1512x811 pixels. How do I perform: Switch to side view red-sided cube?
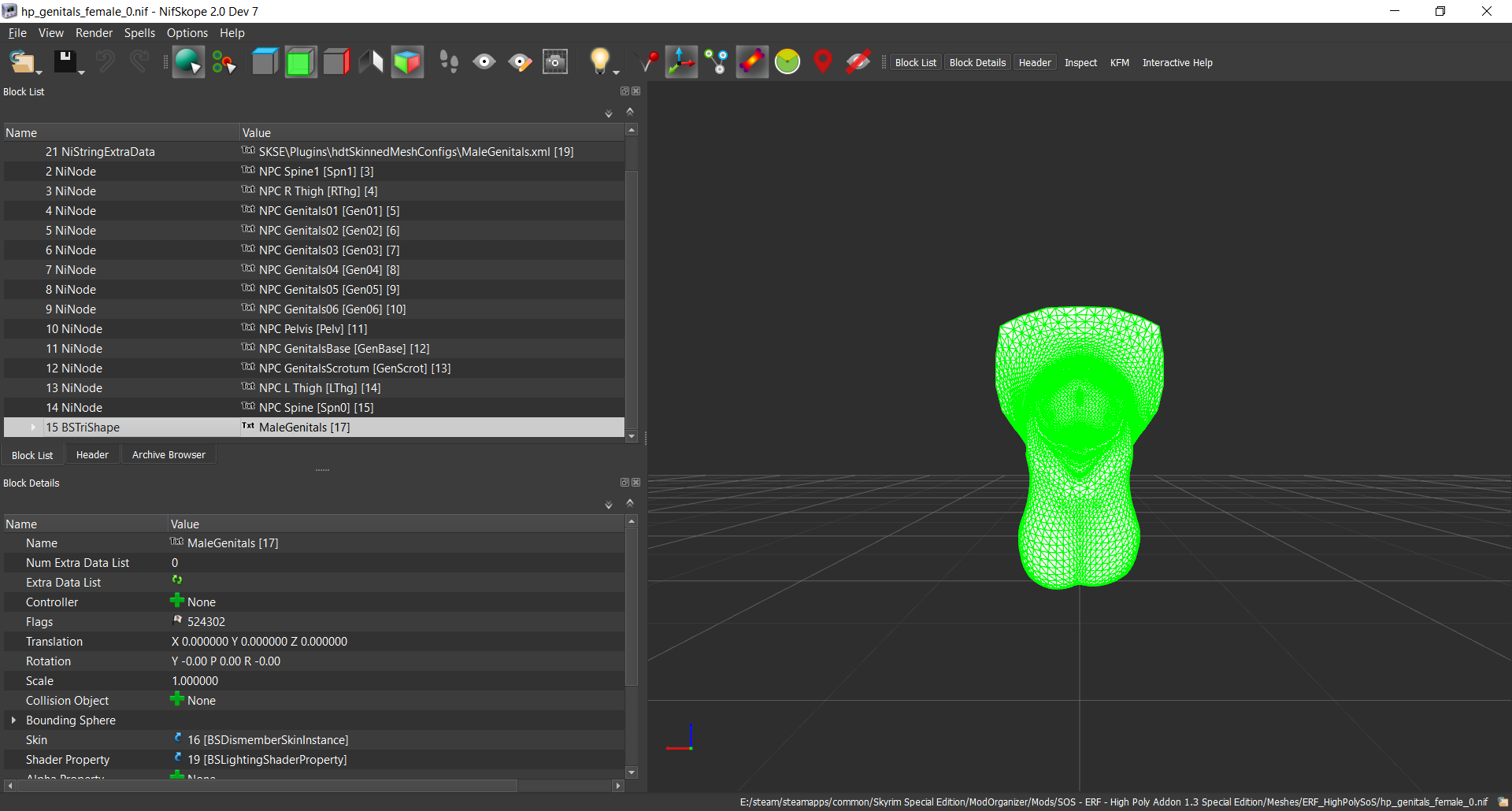pyautogui.click(x=336, y=61)
